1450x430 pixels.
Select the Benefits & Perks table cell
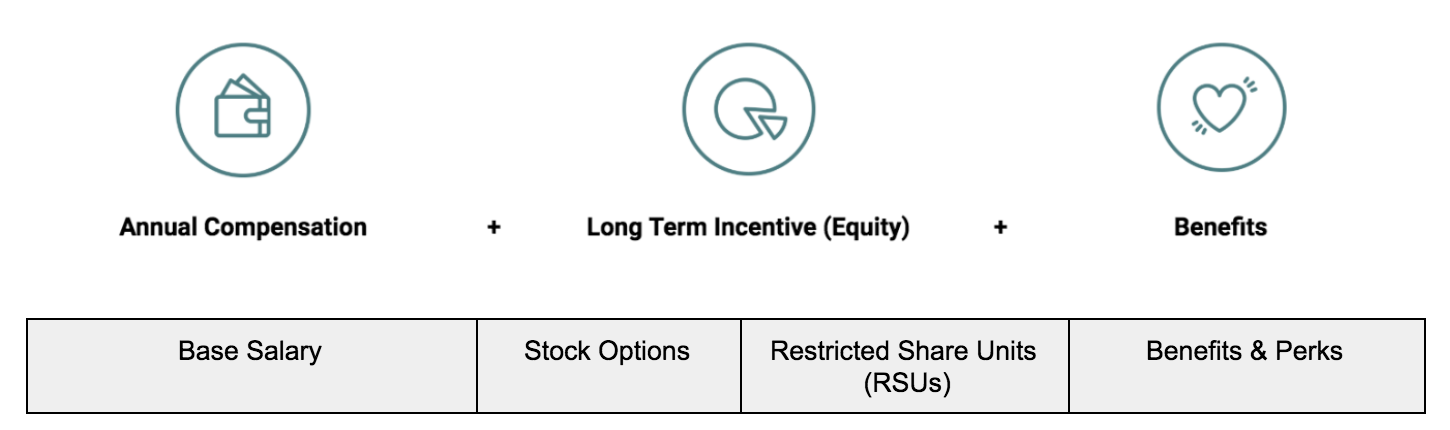tap(1246, 365)
